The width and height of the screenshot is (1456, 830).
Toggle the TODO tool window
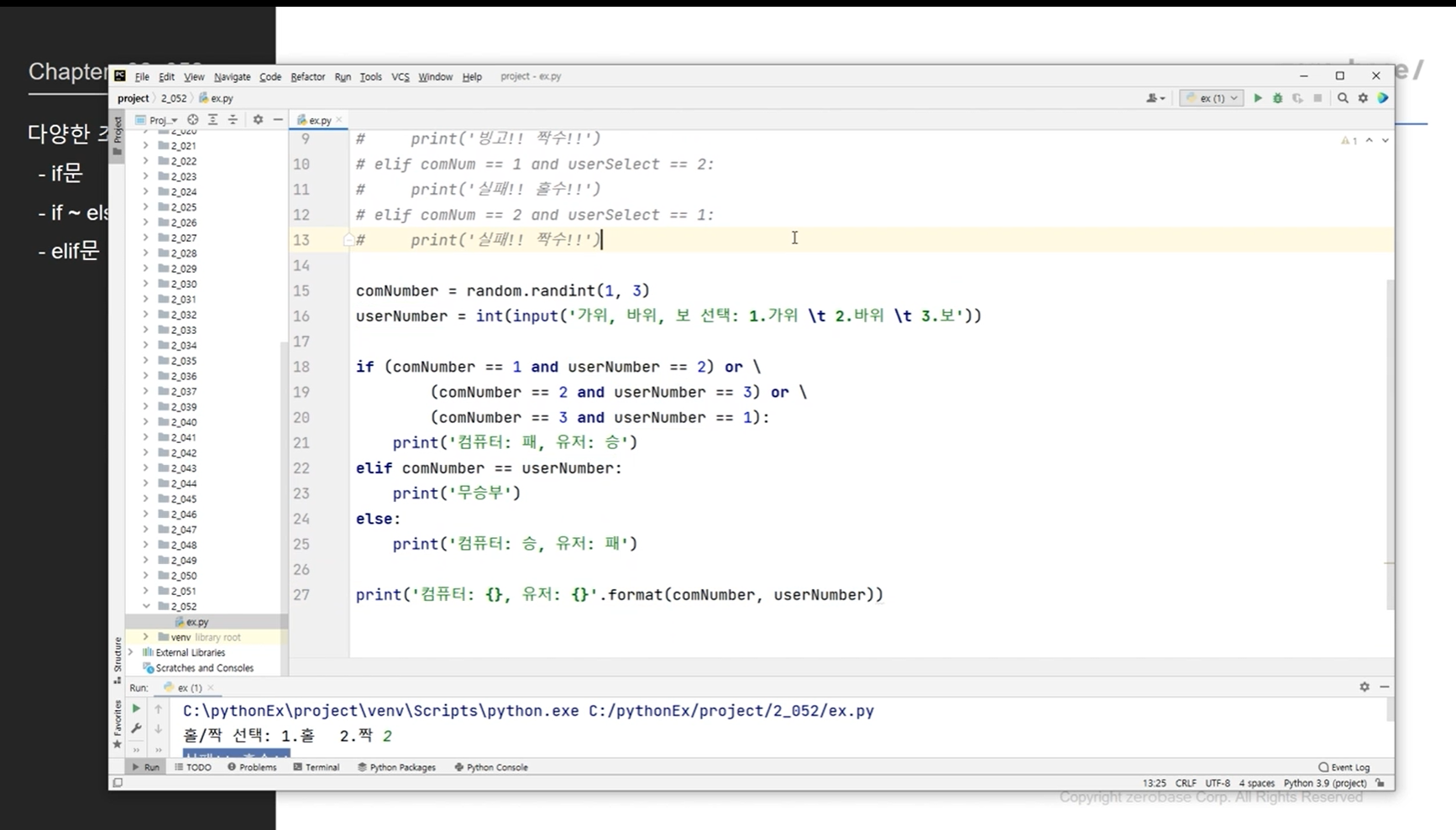tap(193, 767)
